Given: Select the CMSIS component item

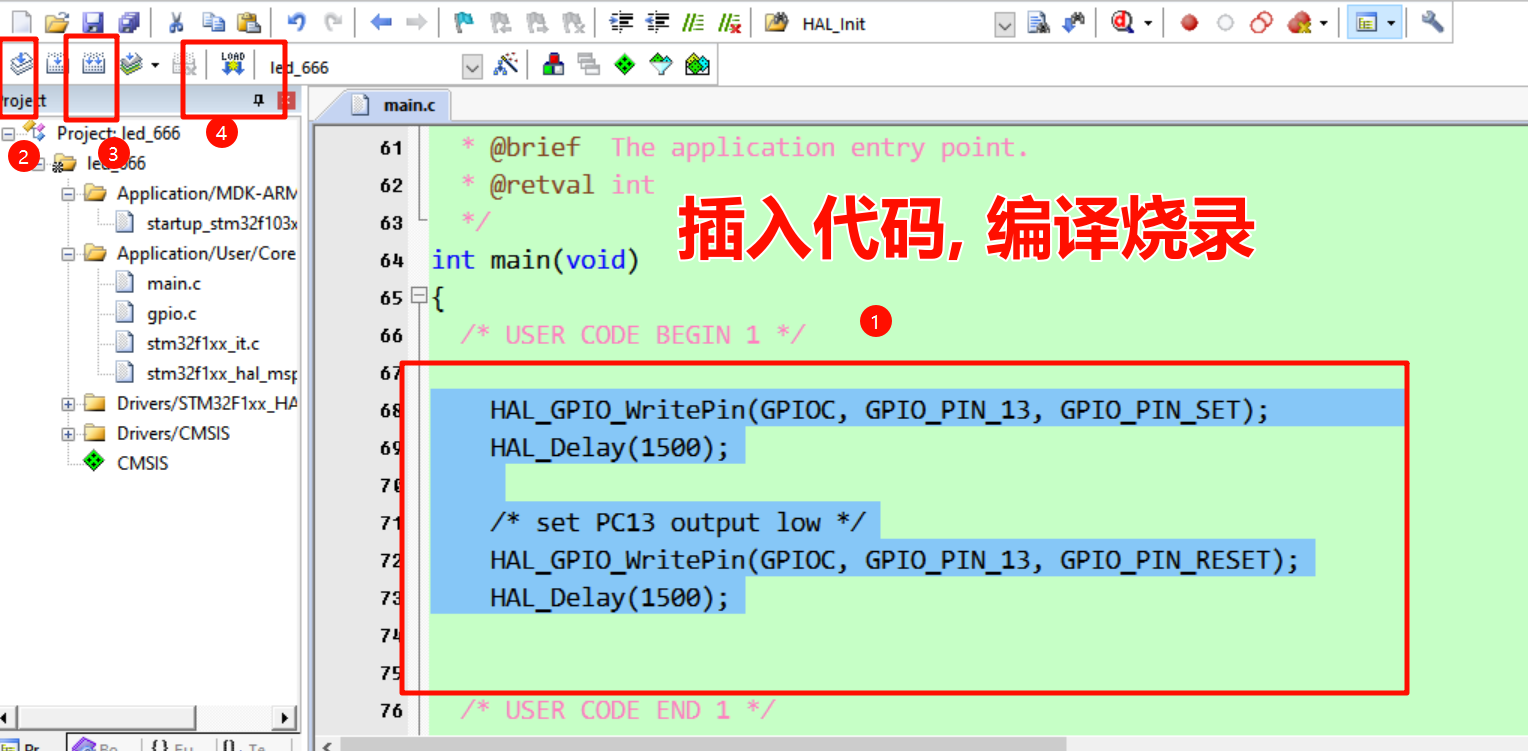Looking at the screenshot, I should point(142,463).
